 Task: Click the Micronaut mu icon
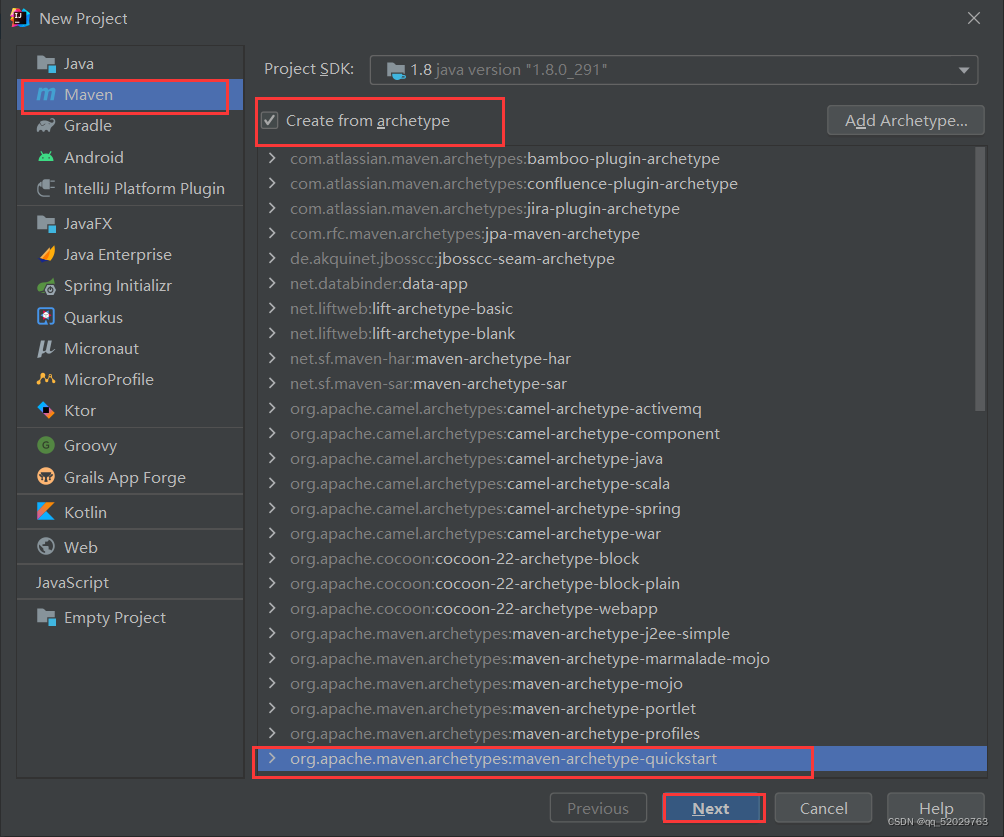pos(46,348)
